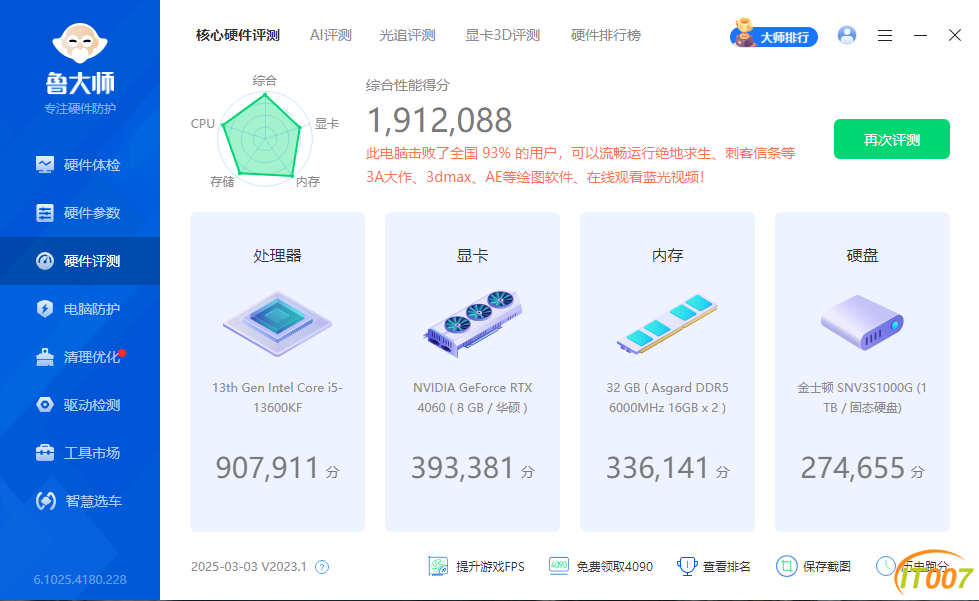Select the 驱动检测 sidebar label
The width and height of the screenshot is (979, 601).
(x=92, y=405)
